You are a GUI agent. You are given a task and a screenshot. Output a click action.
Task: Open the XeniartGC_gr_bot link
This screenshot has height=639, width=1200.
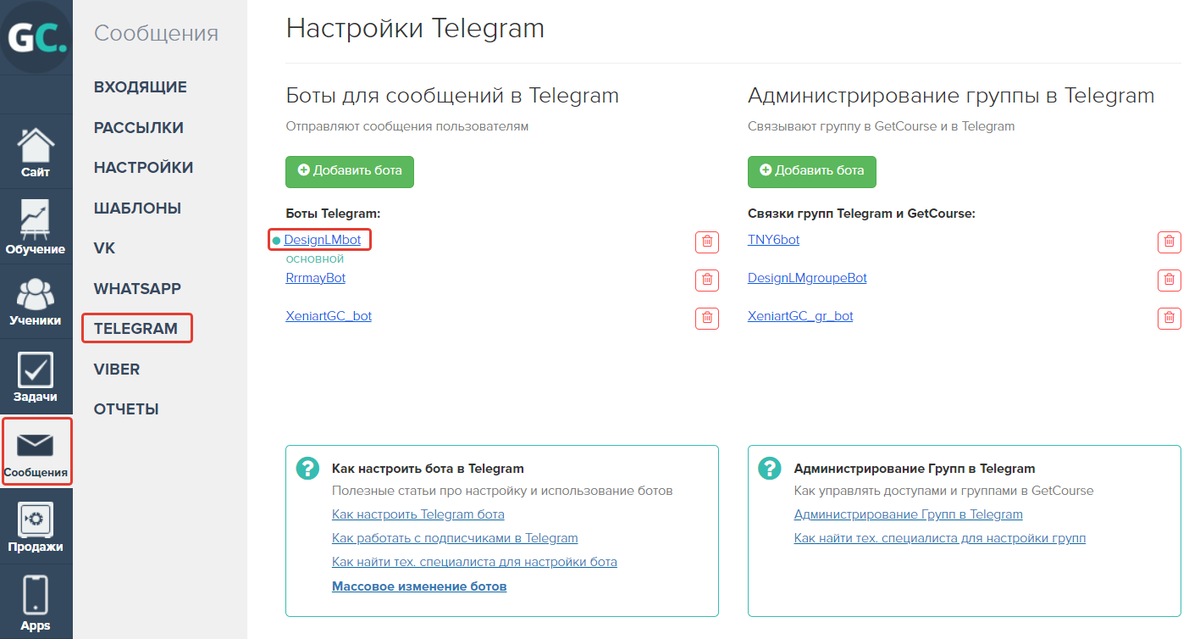tap(800, 316)
